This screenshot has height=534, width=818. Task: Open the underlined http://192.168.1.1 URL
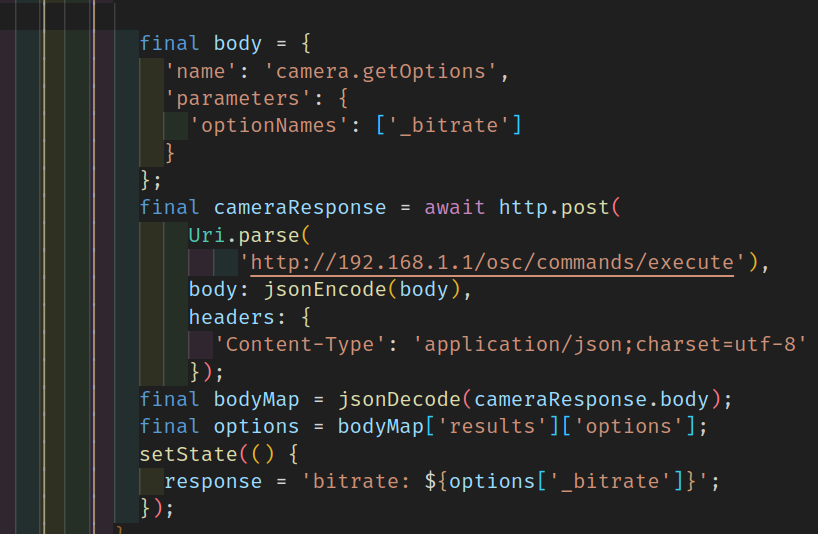point(492,262)
